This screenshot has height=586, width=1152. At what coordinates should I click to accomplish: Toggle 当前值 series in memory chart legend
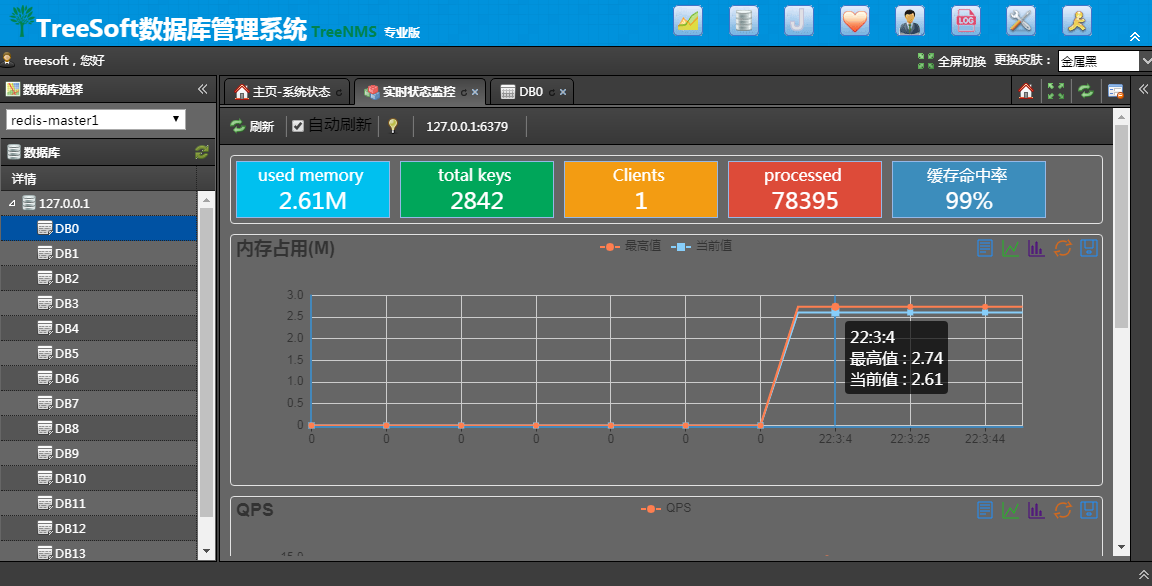pos(702,247)
